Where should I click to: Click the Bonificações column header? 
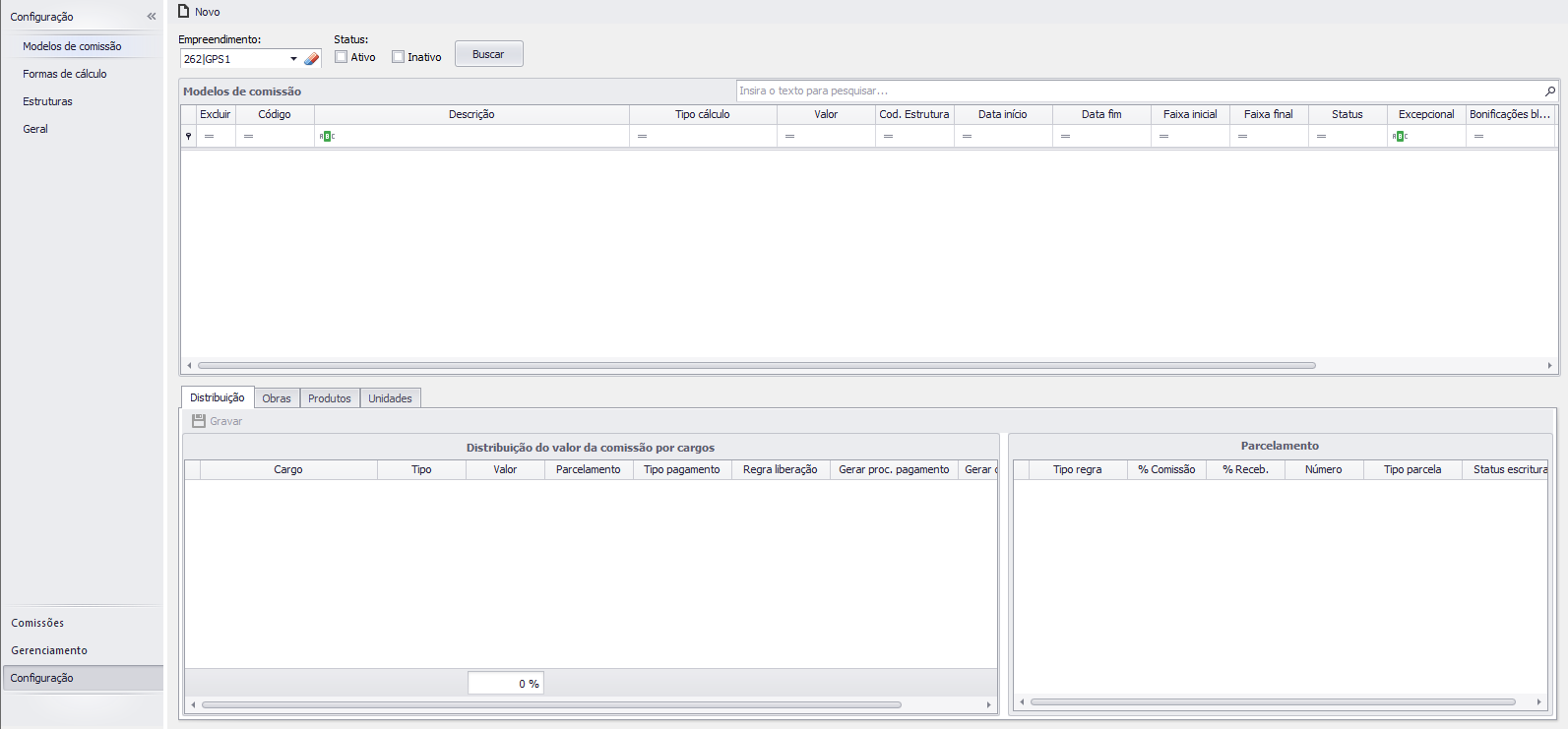click(1510, 114)
